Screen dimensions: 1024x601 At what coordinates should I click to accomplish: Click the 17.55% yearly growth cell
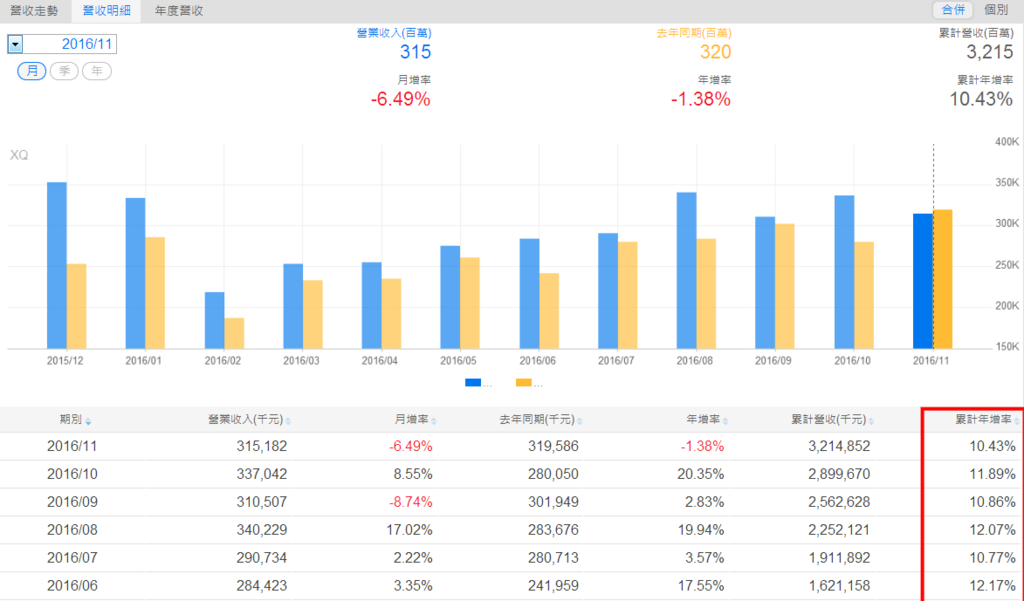701,586
